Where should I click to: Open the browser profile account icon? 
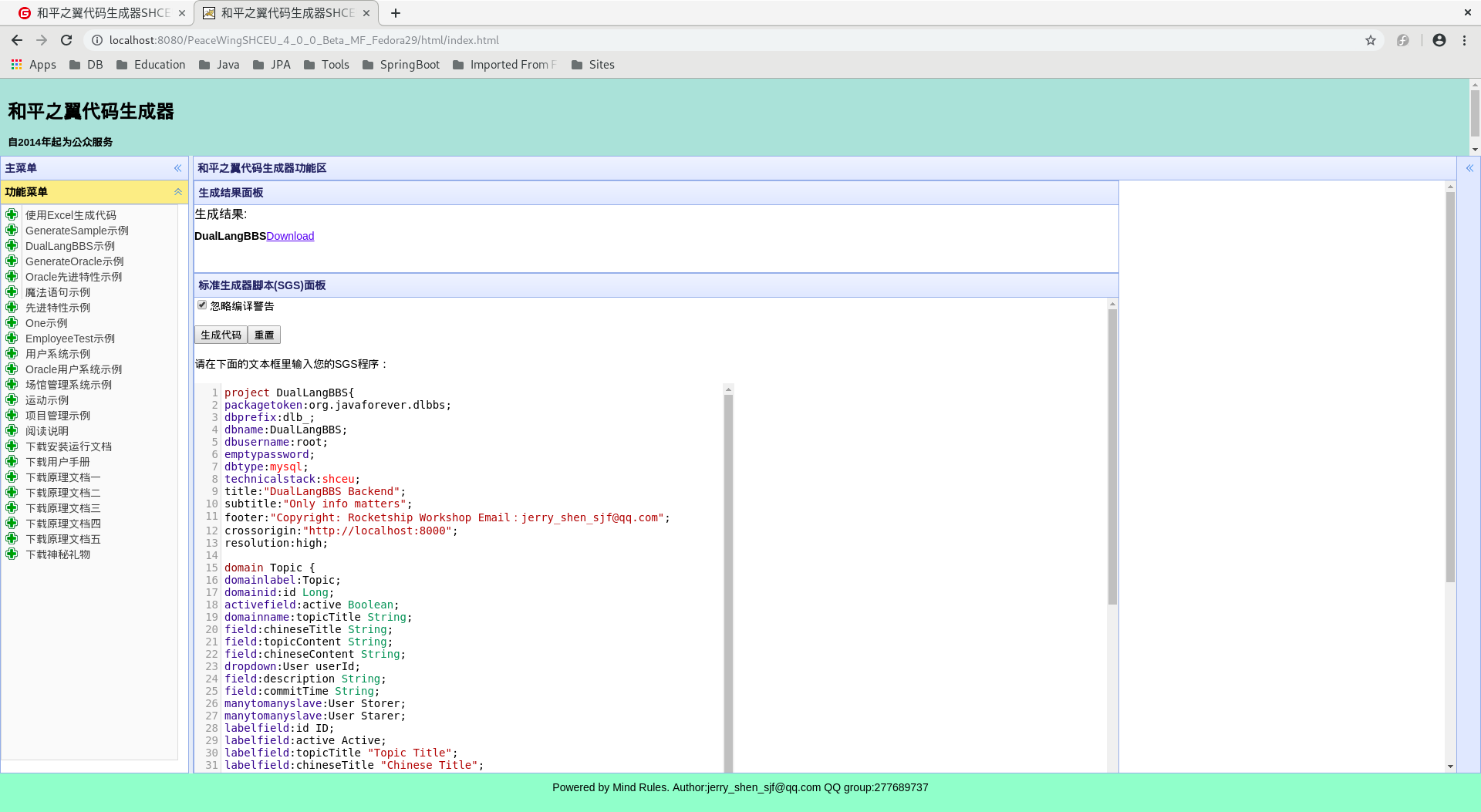coord(1439,40)
